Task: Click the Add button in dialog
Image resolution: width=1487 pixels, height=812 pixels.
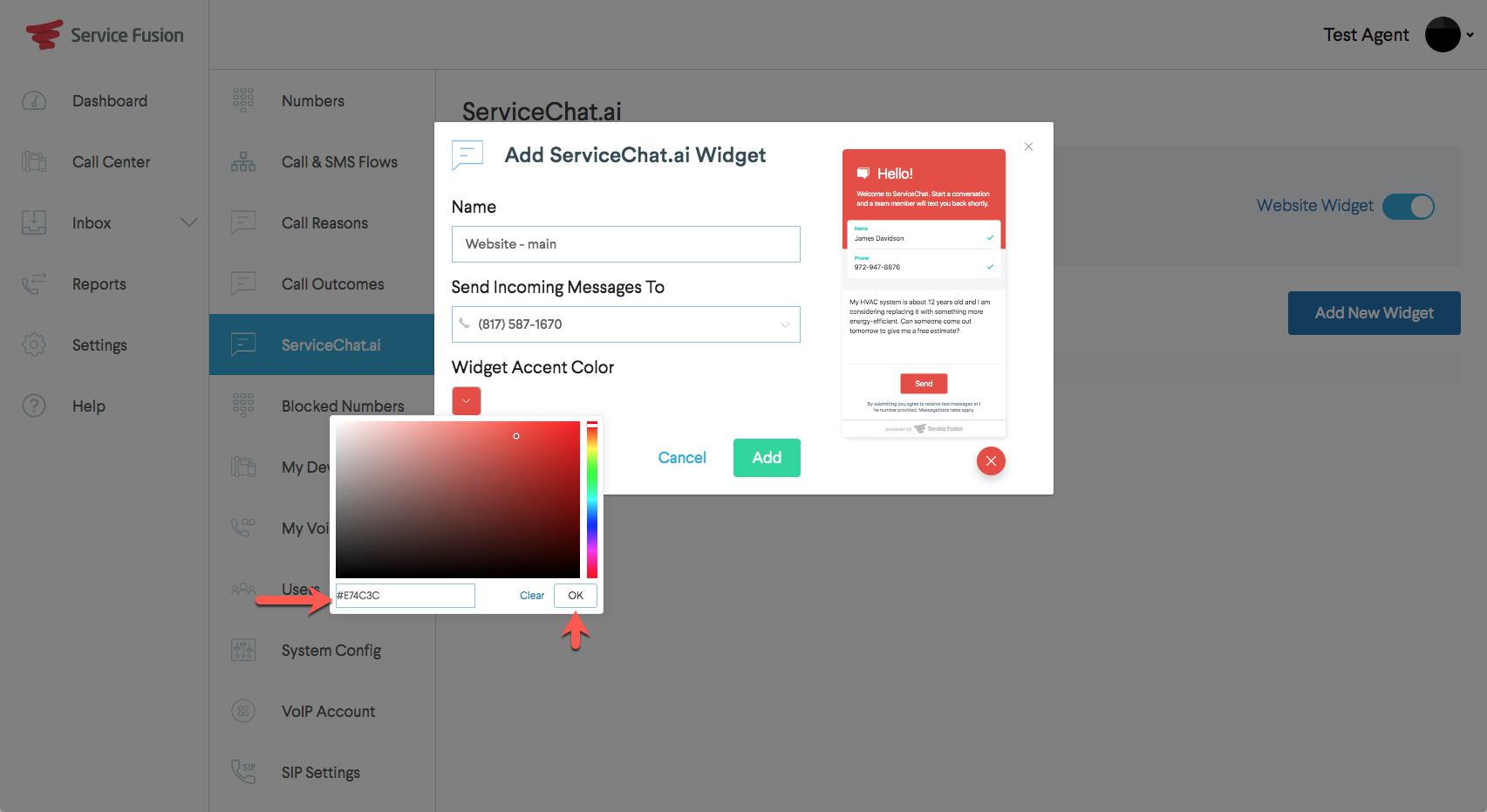Action: 767,458
